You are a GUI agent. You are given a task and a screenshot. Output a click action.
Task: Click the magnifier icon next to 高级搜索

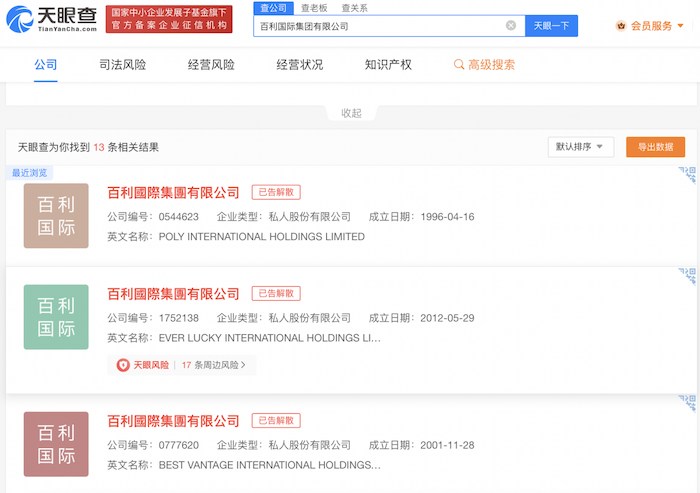pyautogui.click(x=458, y=65)
